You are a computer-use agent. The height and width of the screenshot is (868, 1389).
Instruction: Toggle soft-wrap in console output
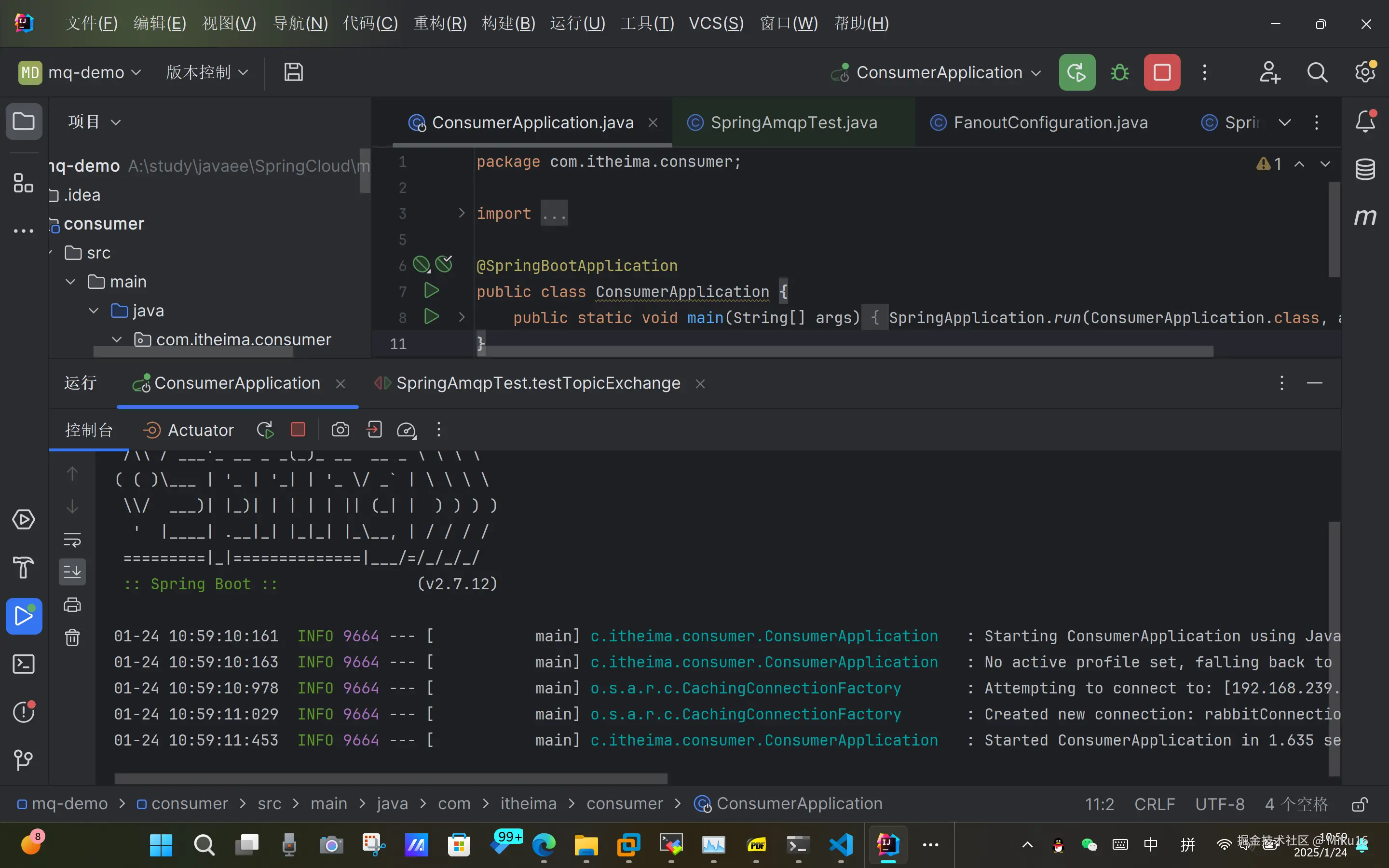[72, 539]
